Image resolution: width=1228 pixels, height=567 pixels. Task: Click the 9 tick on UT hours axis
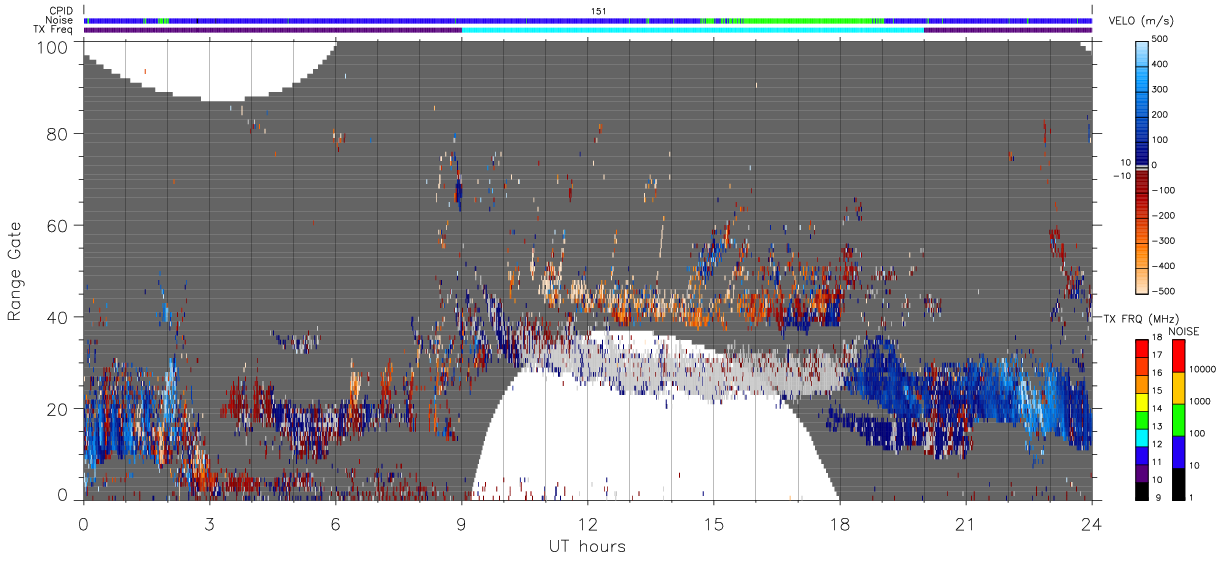[461, 523]
